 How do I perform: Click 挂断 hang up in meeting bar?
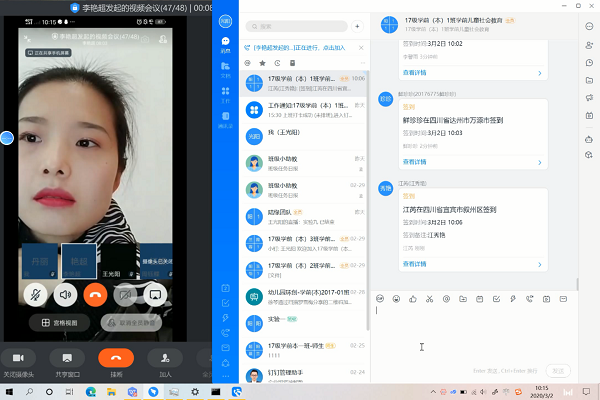[x=116, y=364]
